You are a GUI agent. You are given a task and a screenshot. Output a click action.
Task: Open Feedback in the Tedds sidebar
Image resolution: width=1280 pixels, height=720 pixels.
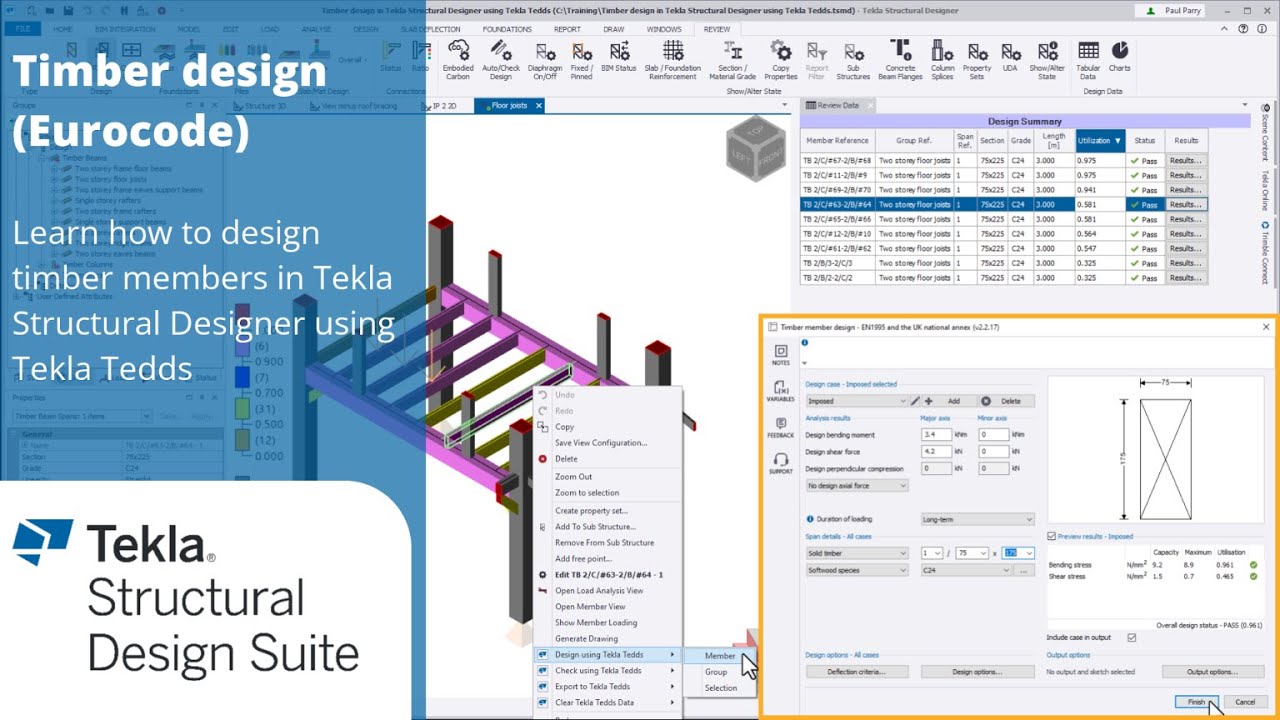coord(781,428)
